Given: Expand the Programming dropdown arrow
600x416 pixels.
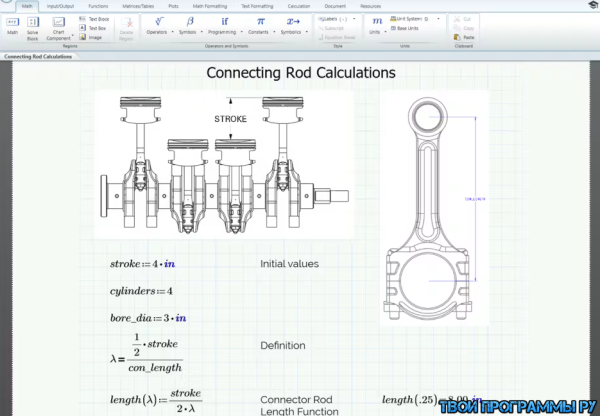Looking at the screenshot, I should click(241, 32).
